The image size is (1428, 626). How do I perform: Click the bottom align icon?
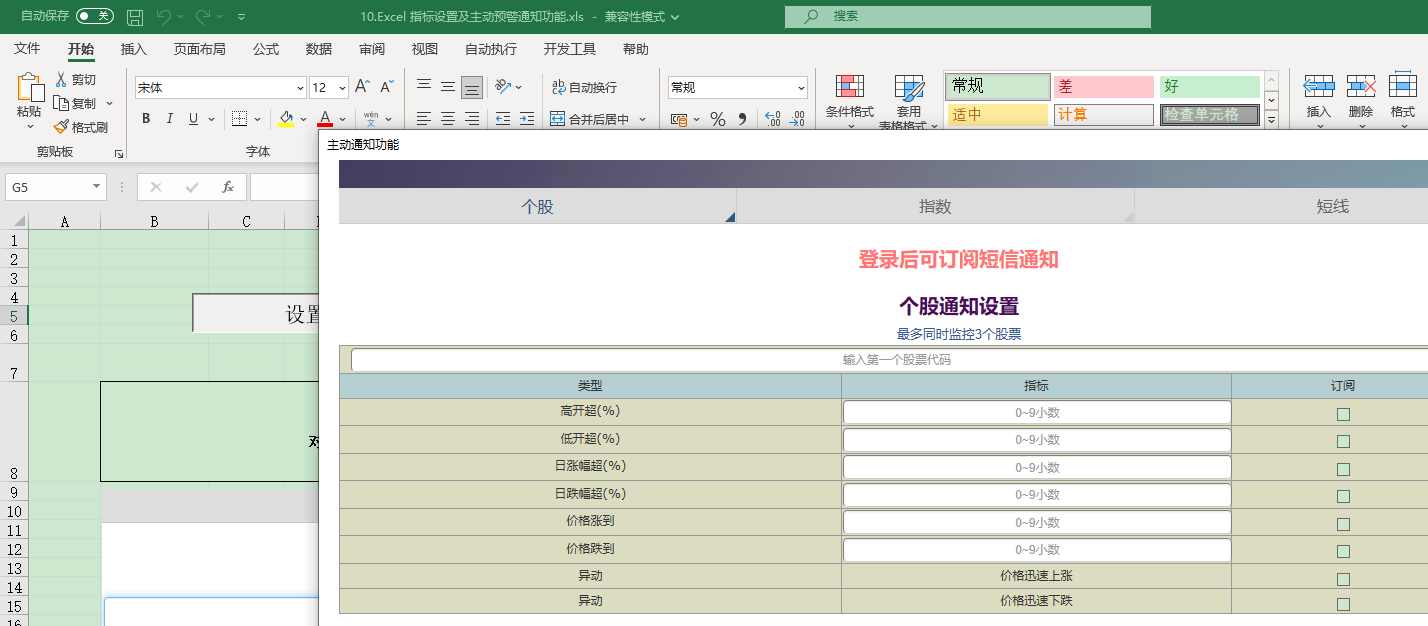472,87
